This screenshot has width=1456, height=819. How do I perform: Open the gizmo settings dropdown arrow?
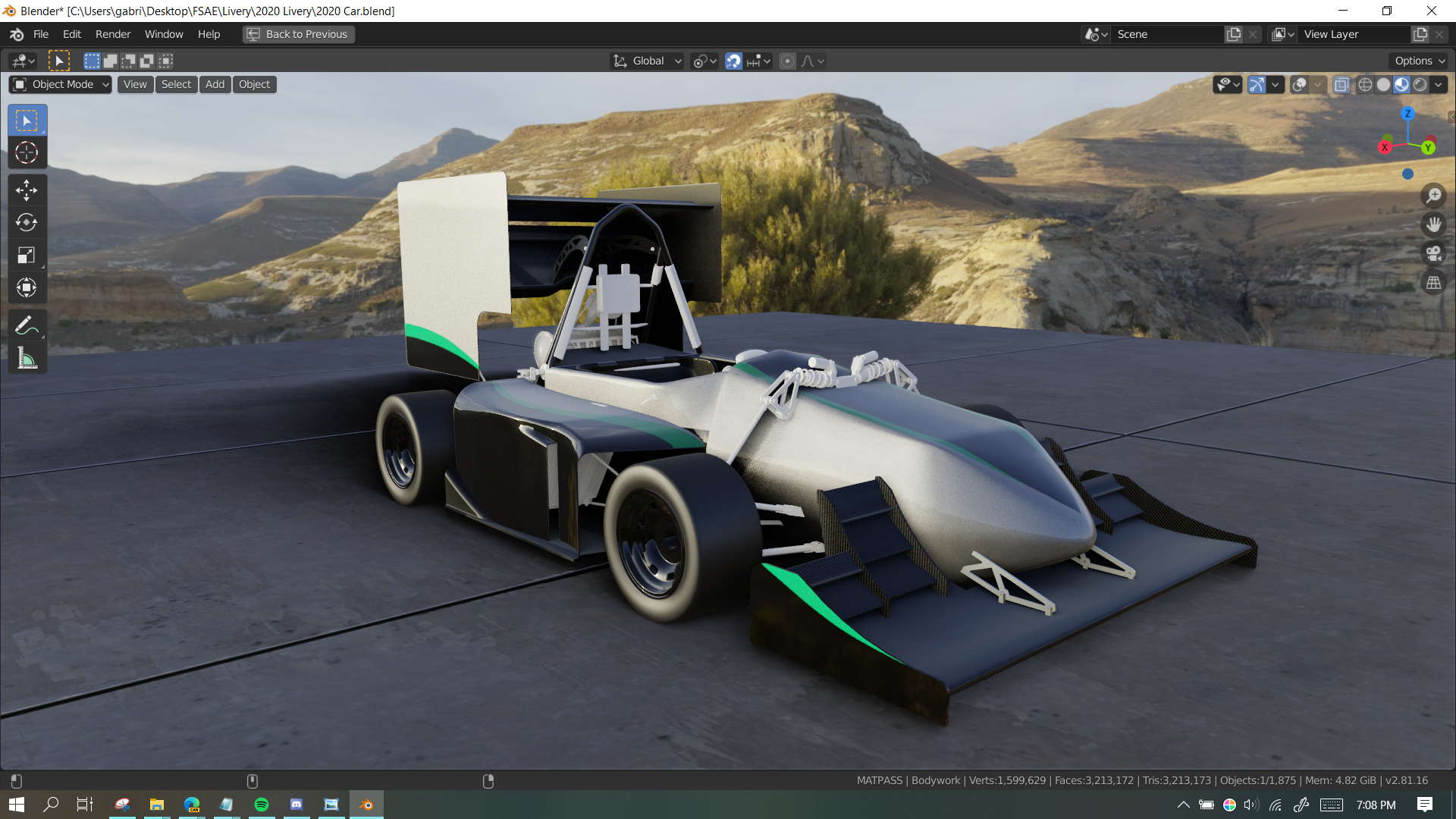coord(1276,85)
